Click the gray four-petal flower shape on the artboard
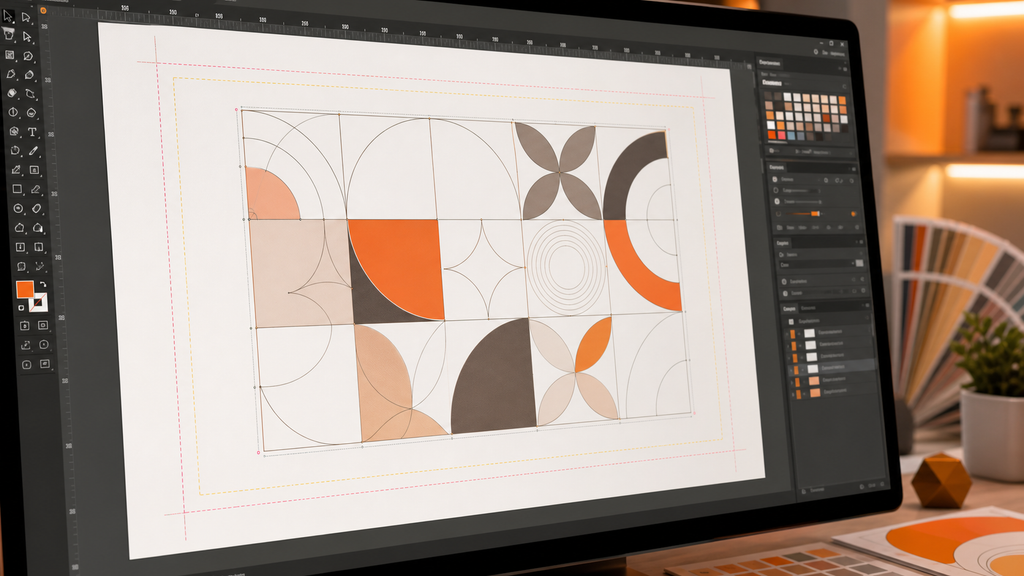1024x576 pixels. [560, 172]
